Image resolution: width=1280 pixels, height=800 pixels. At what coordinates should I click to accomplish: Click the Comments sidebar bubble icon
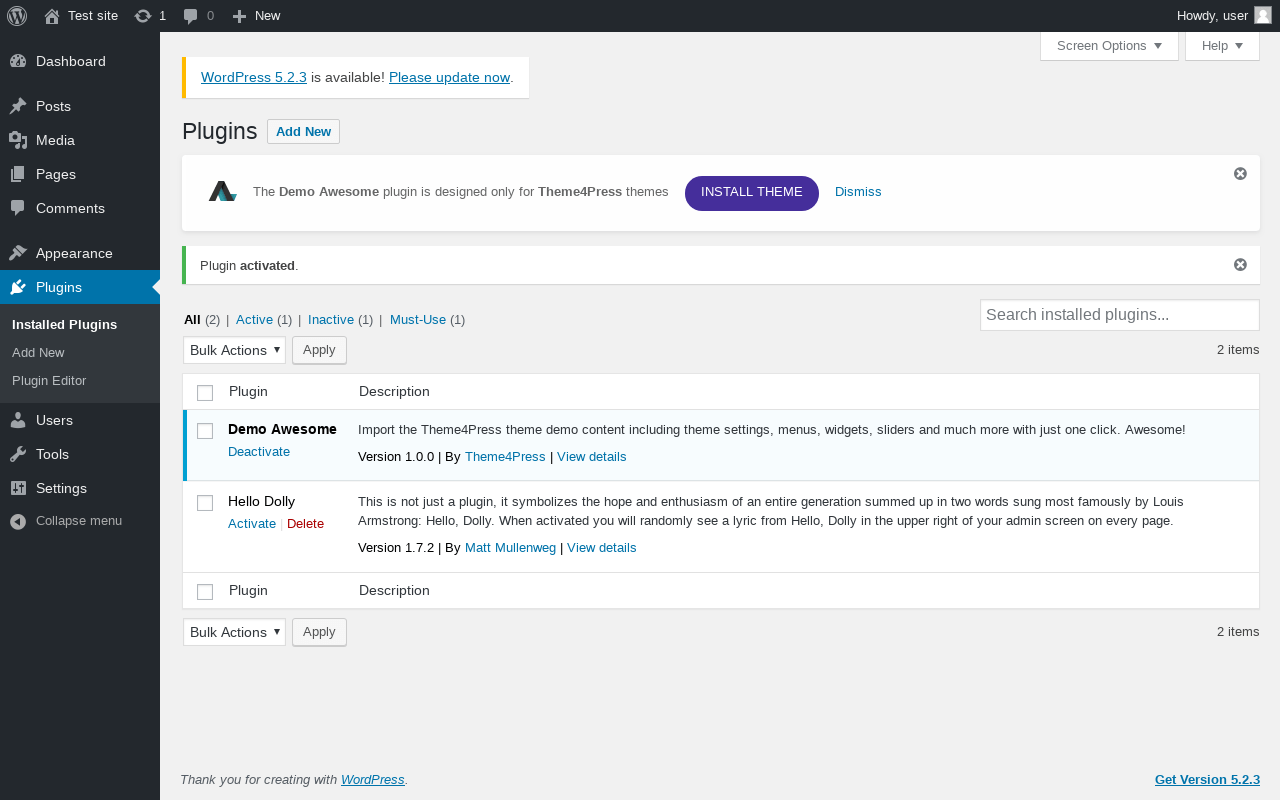[x=18, y=208]
